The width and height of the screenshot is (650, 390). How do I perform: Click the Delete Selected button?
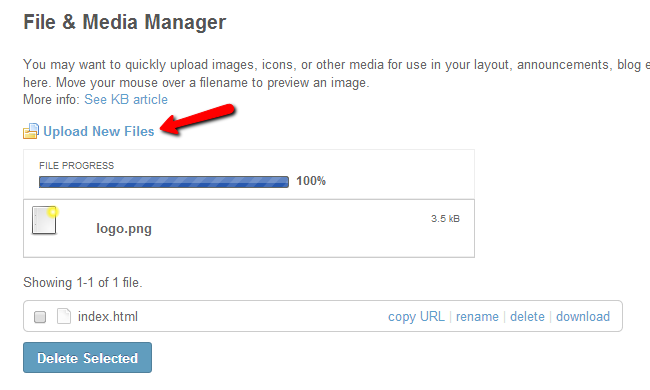point(87,357)
